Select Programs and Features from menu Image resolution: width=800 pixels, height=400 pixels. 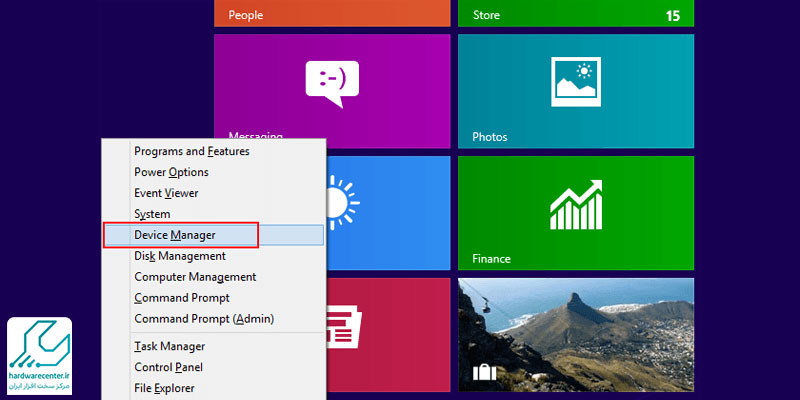(x=192, y=151)
